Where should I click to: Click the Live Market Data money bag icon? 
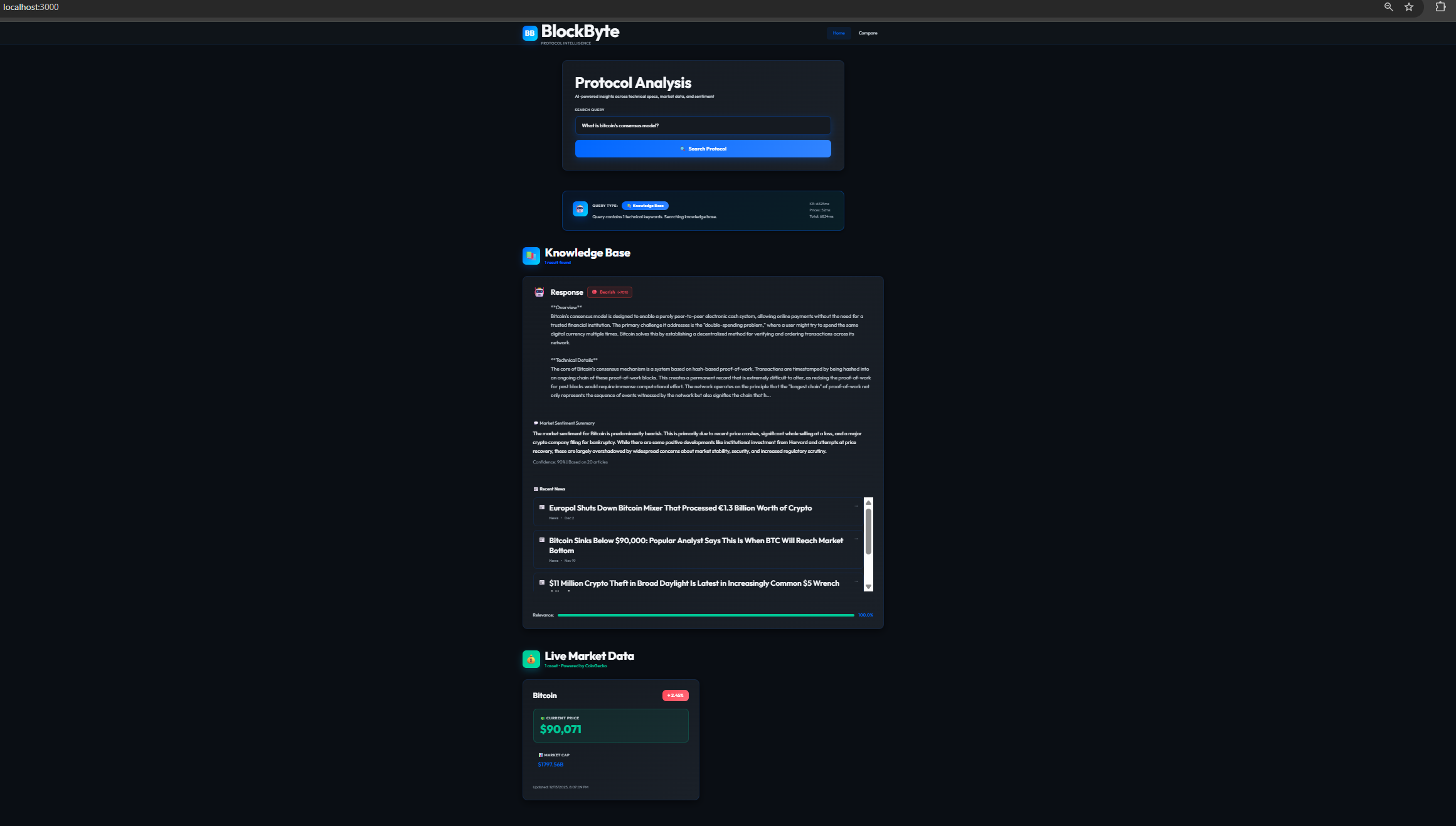point(531,659)
